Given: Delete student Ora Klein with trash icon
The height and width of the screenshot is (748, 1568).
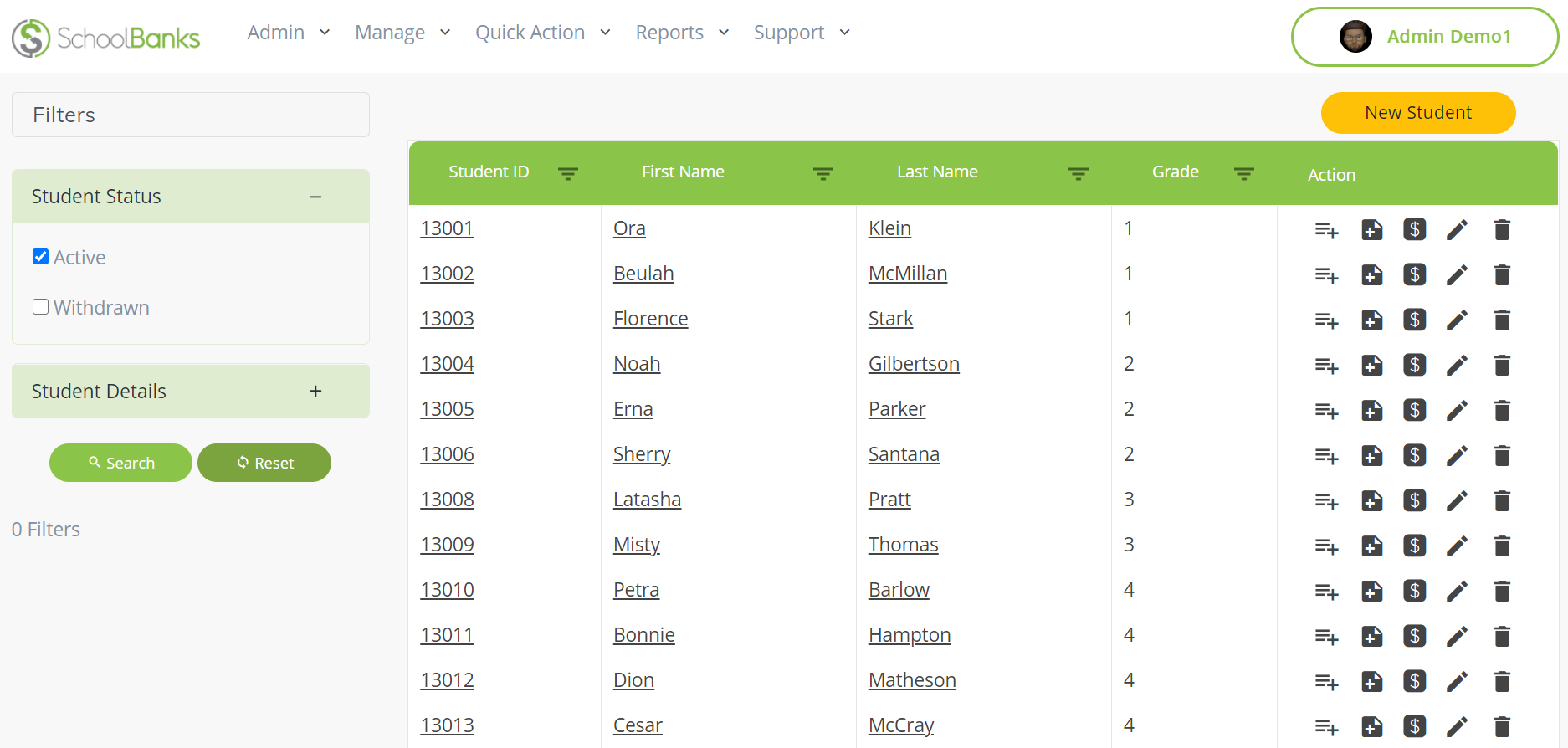Looking at the screenshot, I should tap(1502, 230).
